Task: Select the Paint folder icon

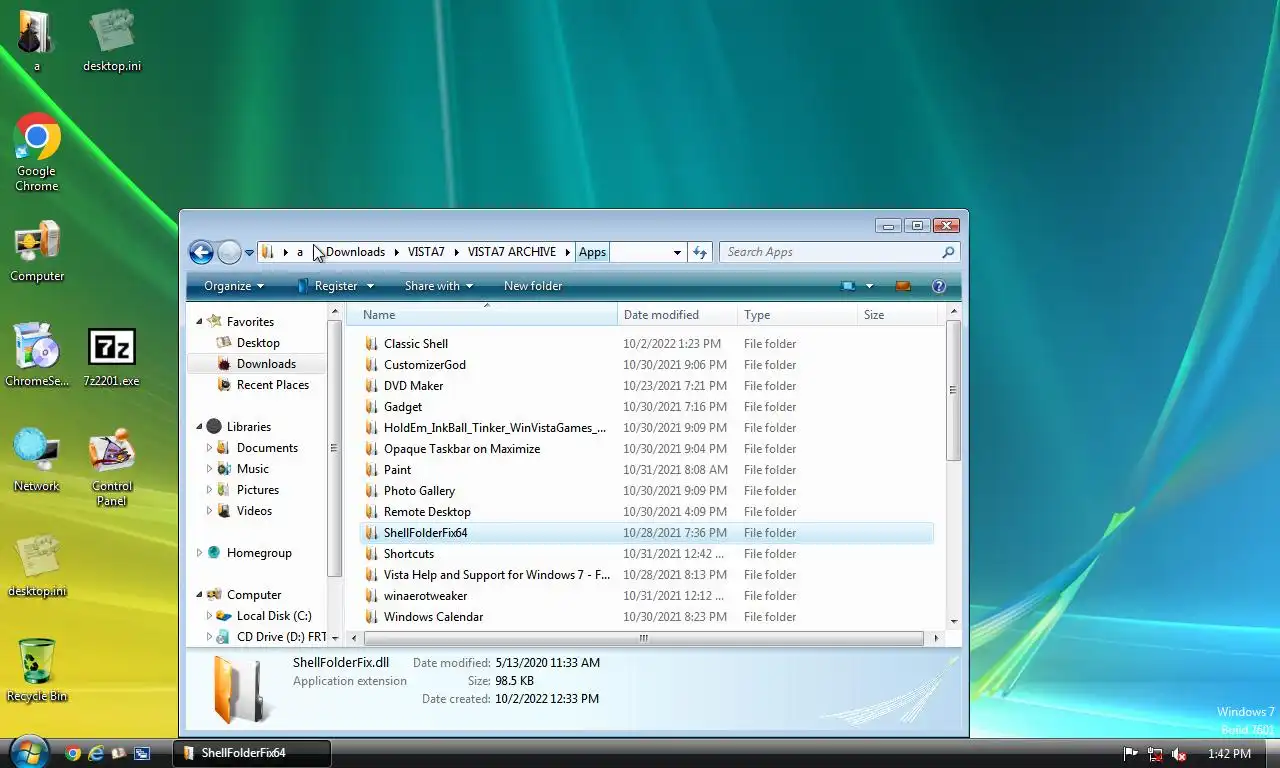Action: pos(371,470)
